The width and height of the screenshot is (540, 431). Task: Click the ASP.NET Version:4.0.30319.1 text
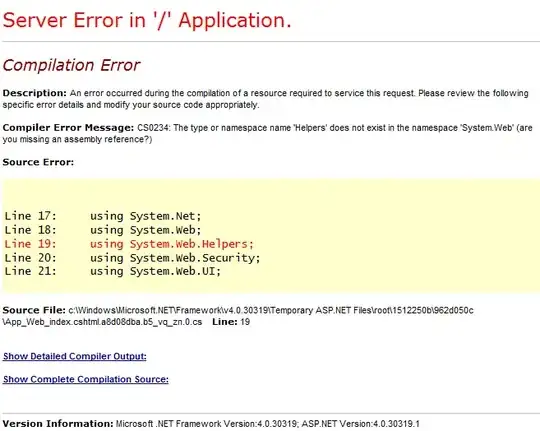[361, 423]
